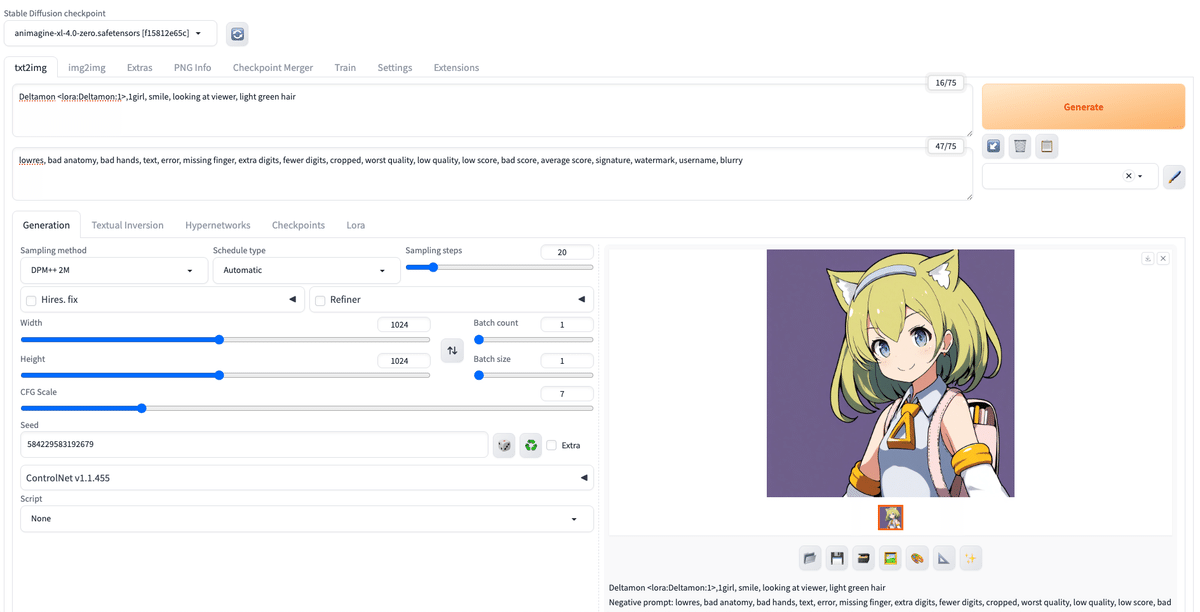Tick the Extra seed checkbox
The height and width of the screenshot is (612, 1200).
(x=552, y=445)
